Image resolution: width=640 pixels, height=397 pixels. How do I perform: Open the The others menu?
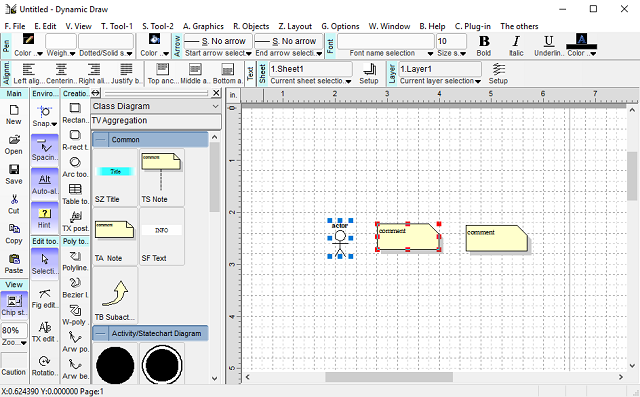tap(519, 26)
